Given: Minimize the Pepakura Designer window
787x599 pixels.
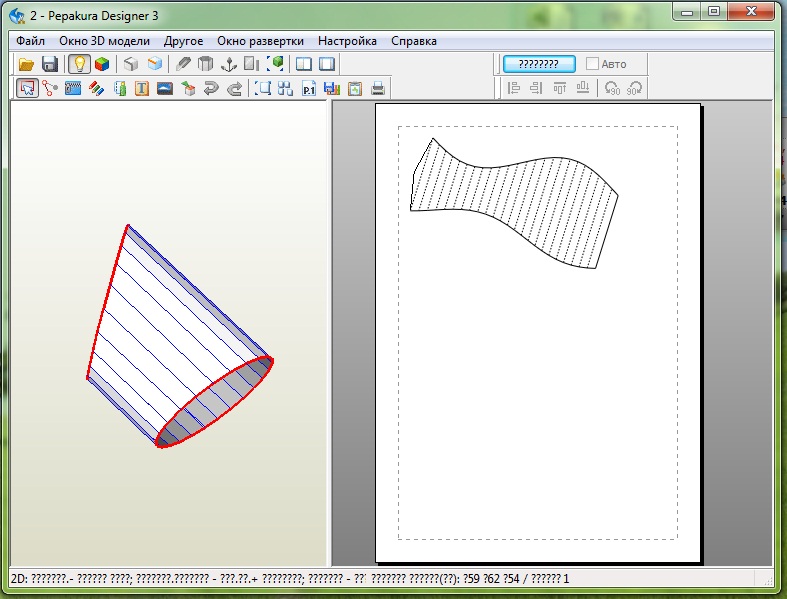Looking at the screenshot, I should 687,12.
